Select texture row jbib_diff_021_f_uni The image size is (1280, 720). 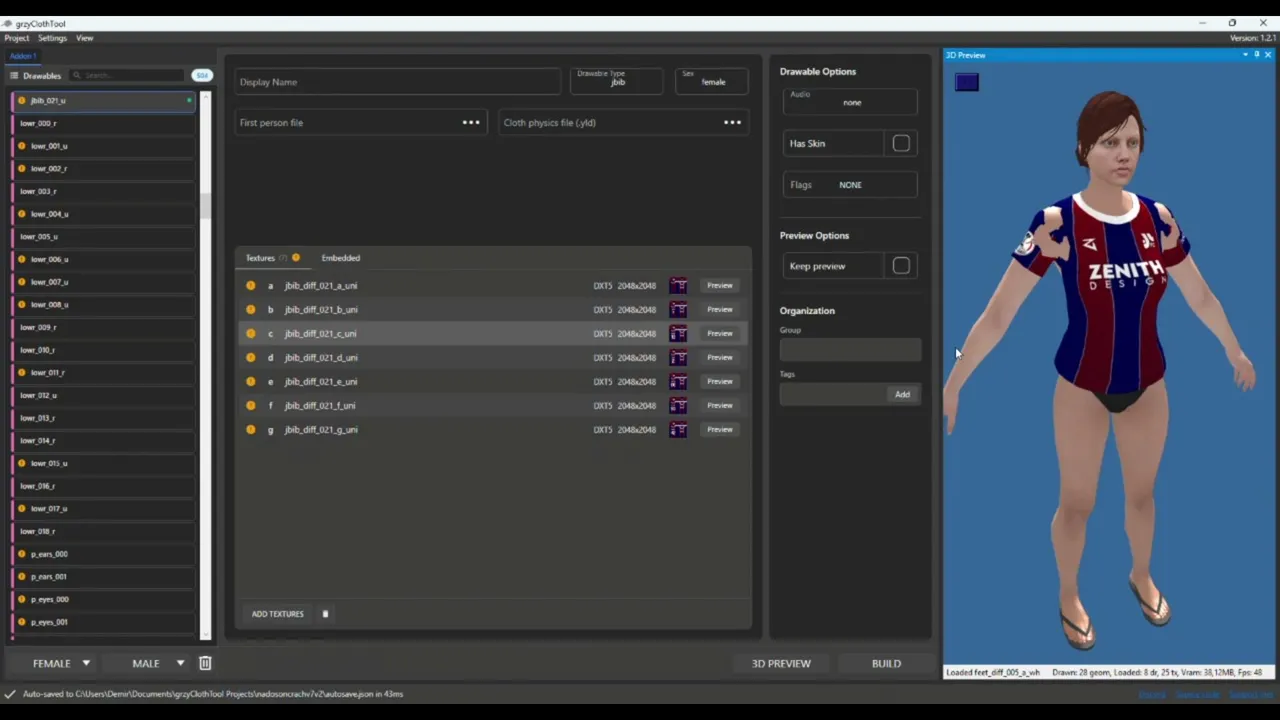point(493,406)
